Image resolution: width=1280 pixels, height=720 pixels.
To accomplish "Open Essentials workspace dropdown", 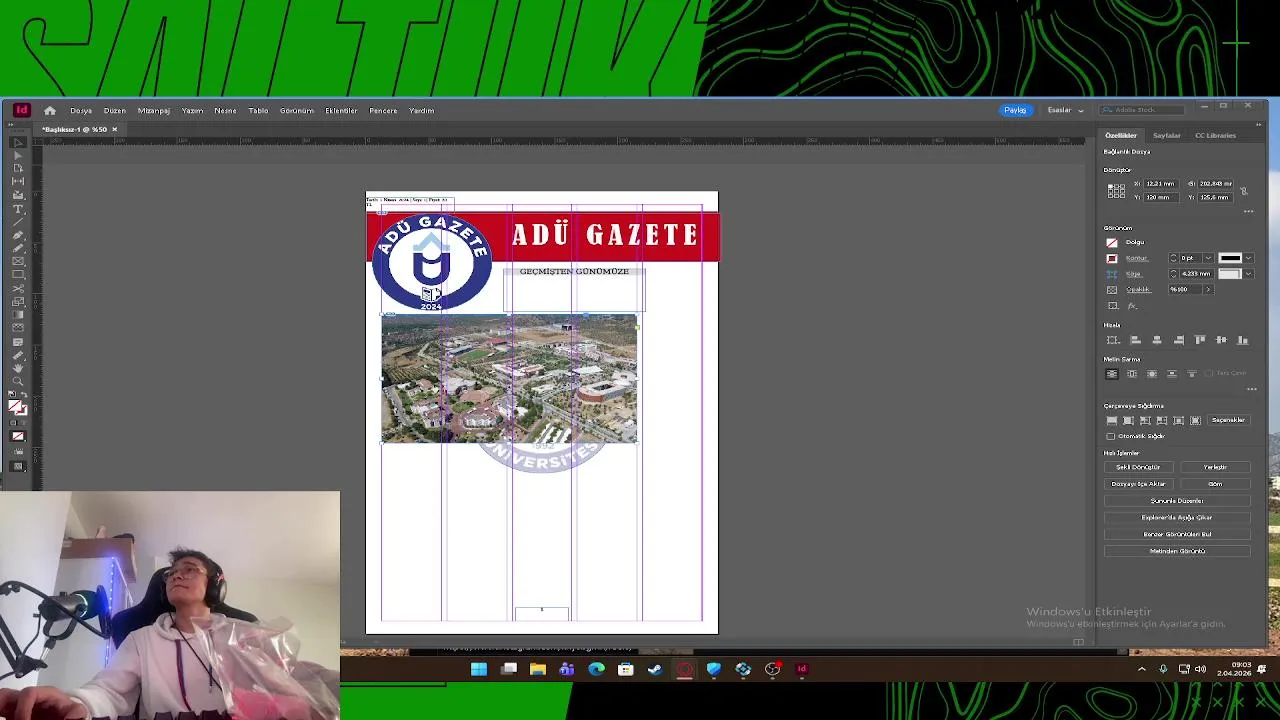I will pos(1066,110).
